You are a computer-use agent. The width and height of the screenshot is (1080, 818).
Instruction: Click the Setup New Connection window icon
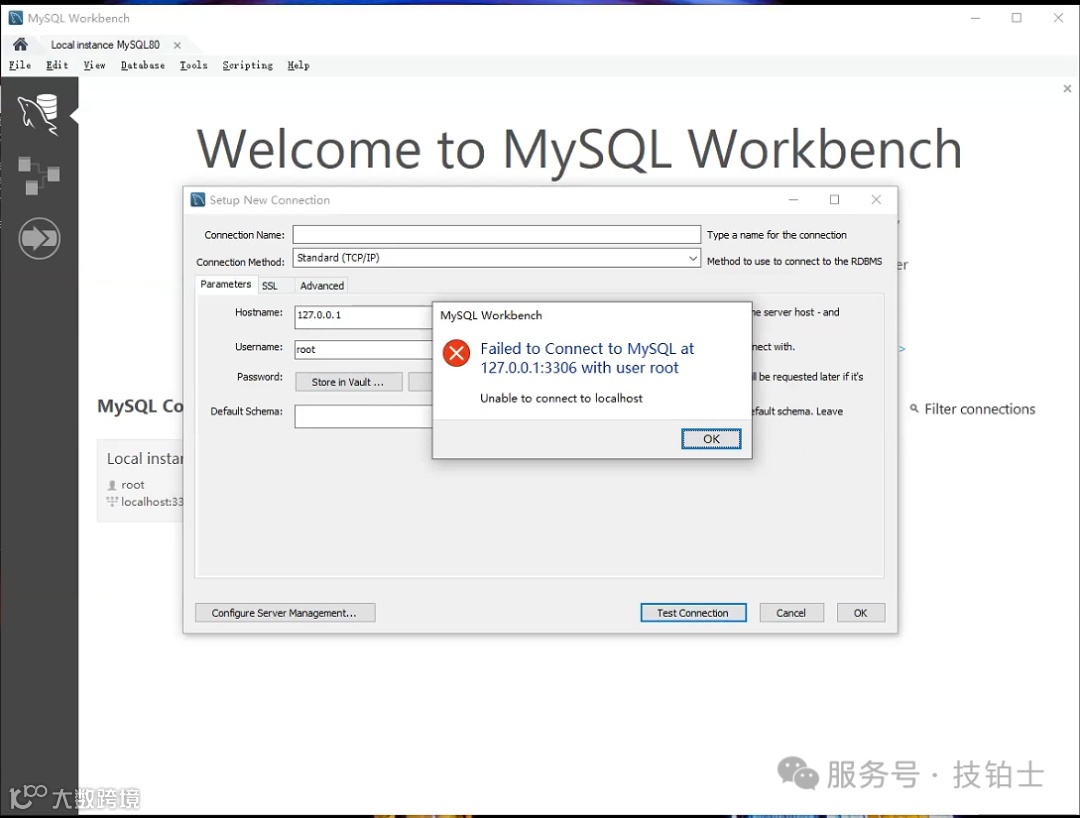198,200
